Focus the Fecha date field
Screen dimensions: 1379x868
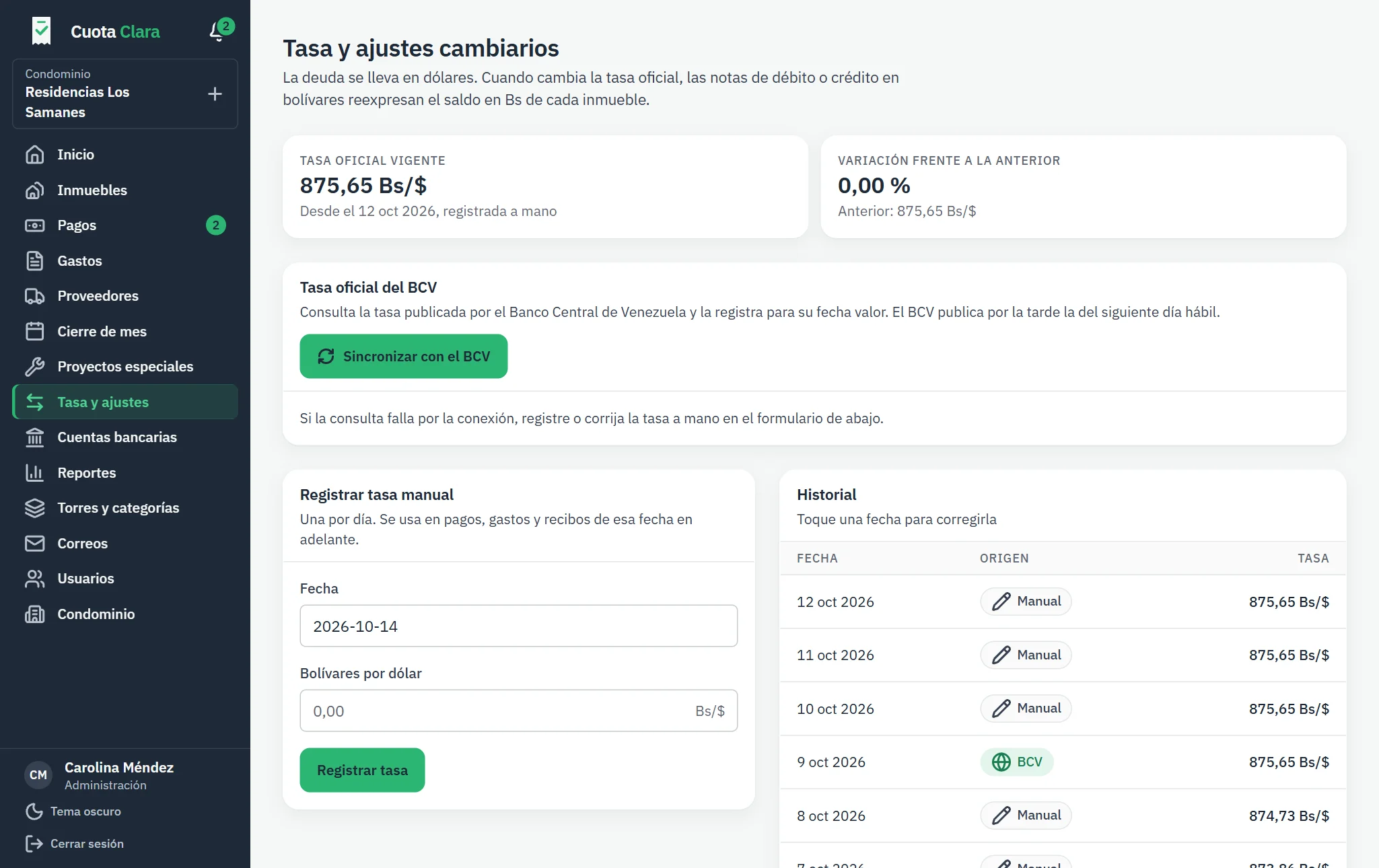tap(519, 626)
